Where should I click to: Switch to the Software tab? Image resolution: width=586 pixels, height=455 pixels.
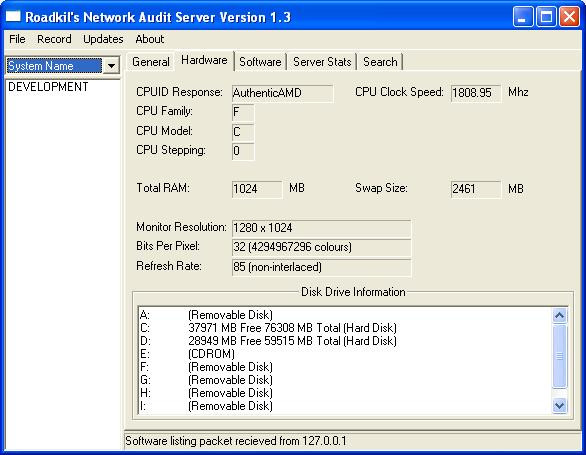coord(260,62)
